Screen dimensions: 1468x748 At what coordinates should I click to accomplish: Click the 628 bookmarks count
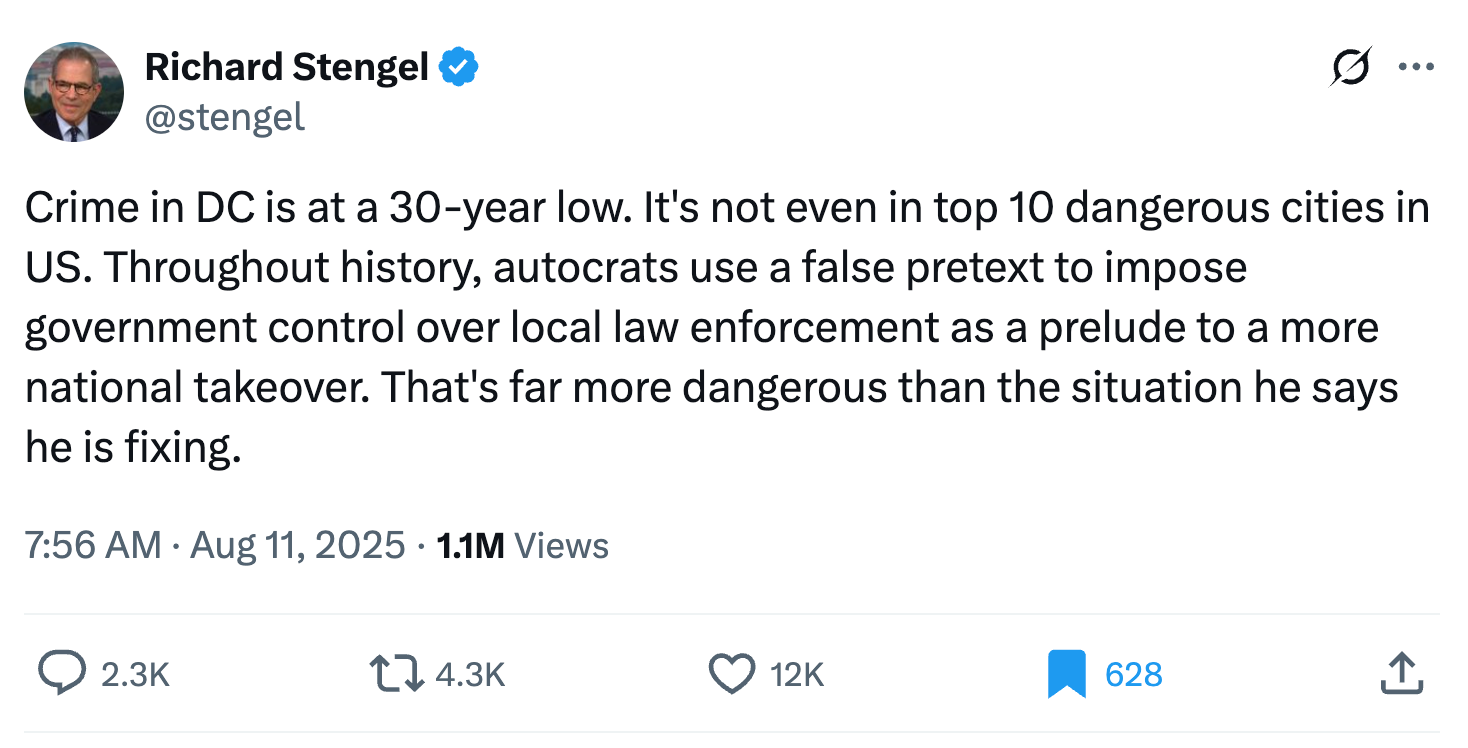[x=1133, y=675]
